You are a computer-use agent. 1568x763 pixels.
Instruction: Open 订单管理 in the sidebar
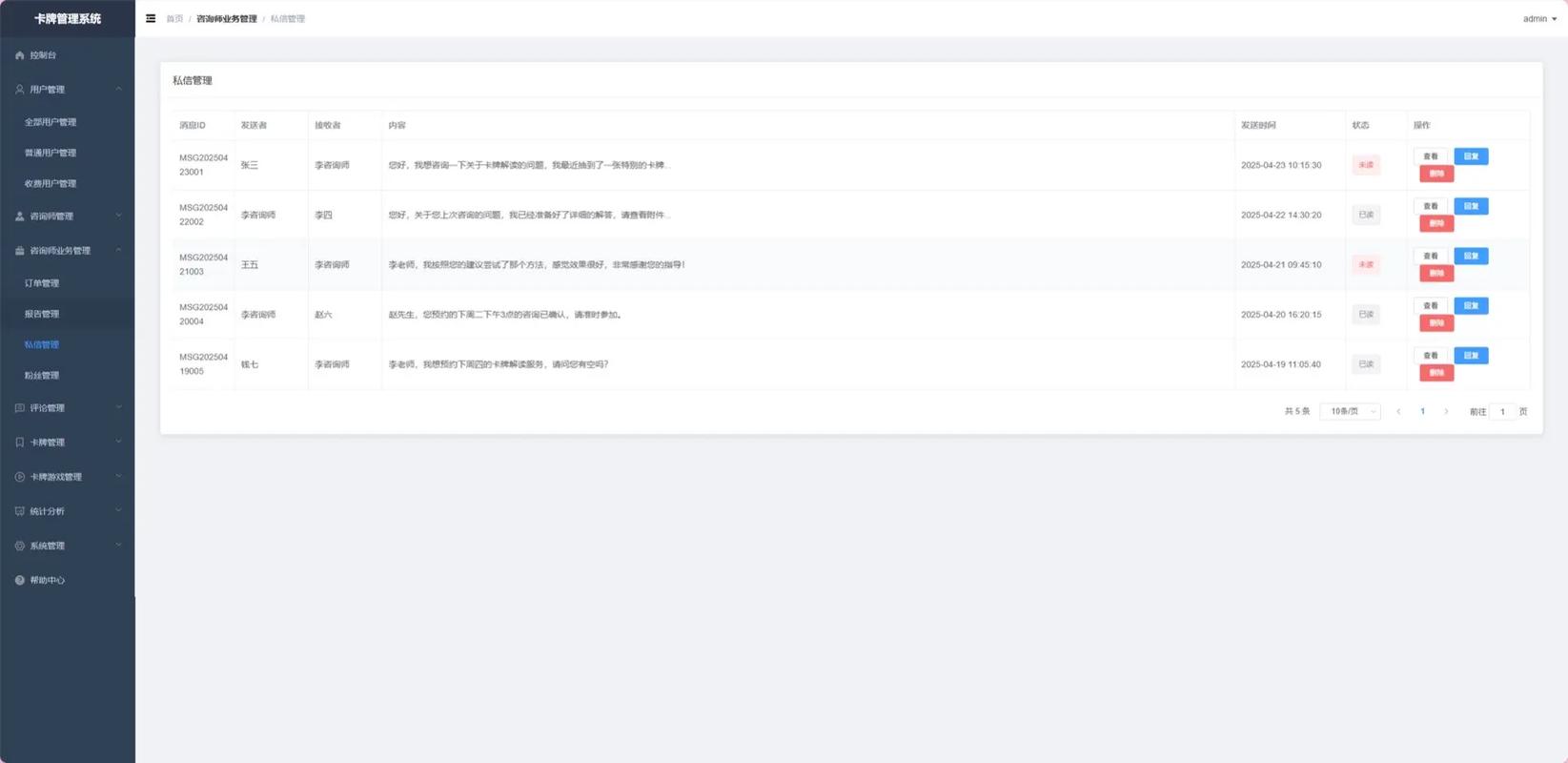click(42, 283)
